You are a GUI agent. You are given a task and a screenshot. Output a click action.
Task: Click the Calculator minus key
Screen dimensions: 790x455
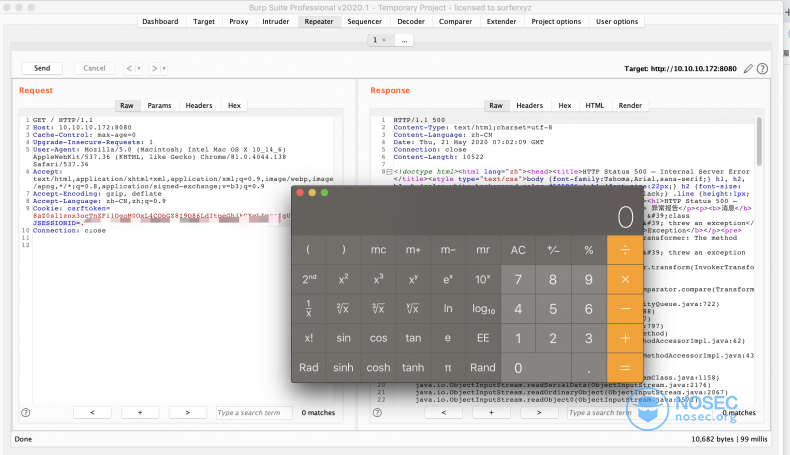[625, 308]
